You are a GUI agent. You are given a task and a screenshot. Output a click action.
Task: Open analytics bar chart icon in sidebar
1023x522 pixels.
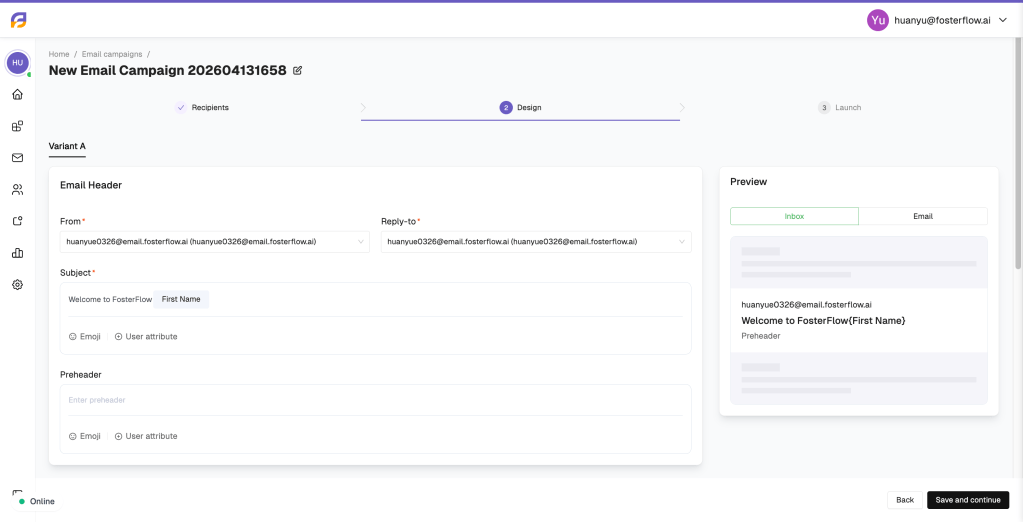[18, 253]
